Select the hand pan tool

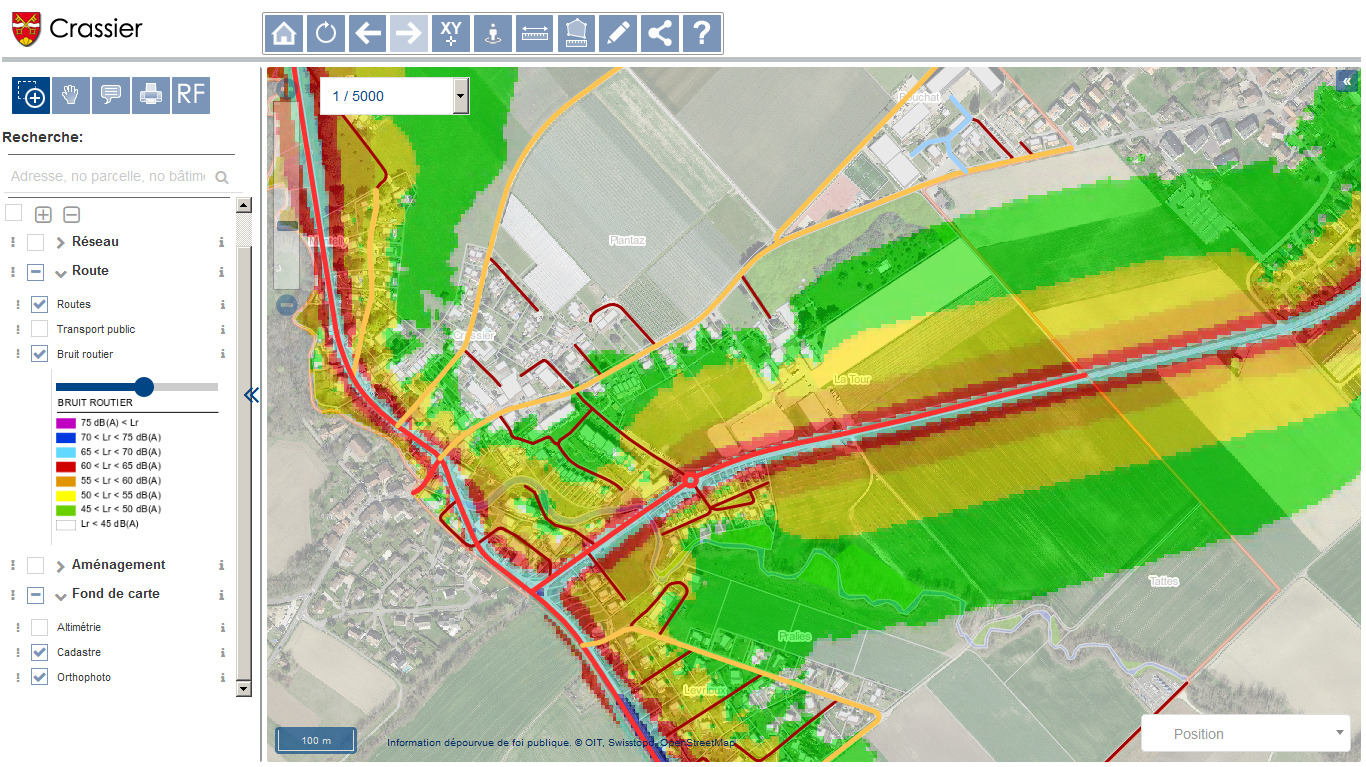tap(70, 95)
